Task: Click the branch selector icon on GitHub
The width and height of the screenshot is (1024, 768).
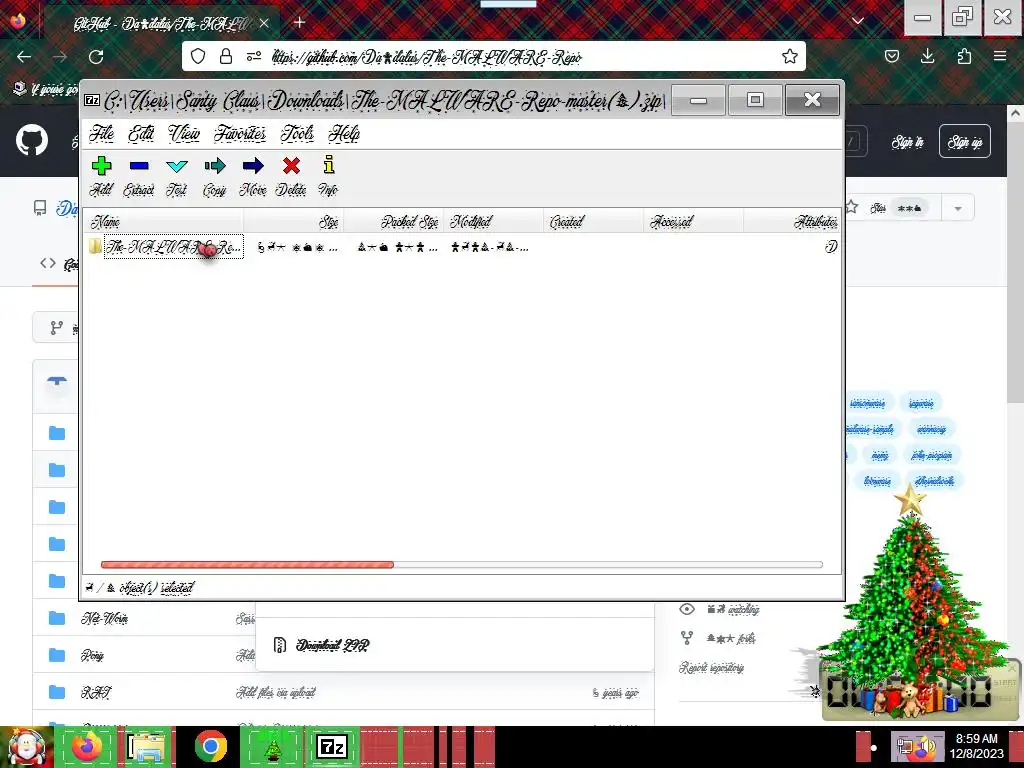Action: click(57, 328)
